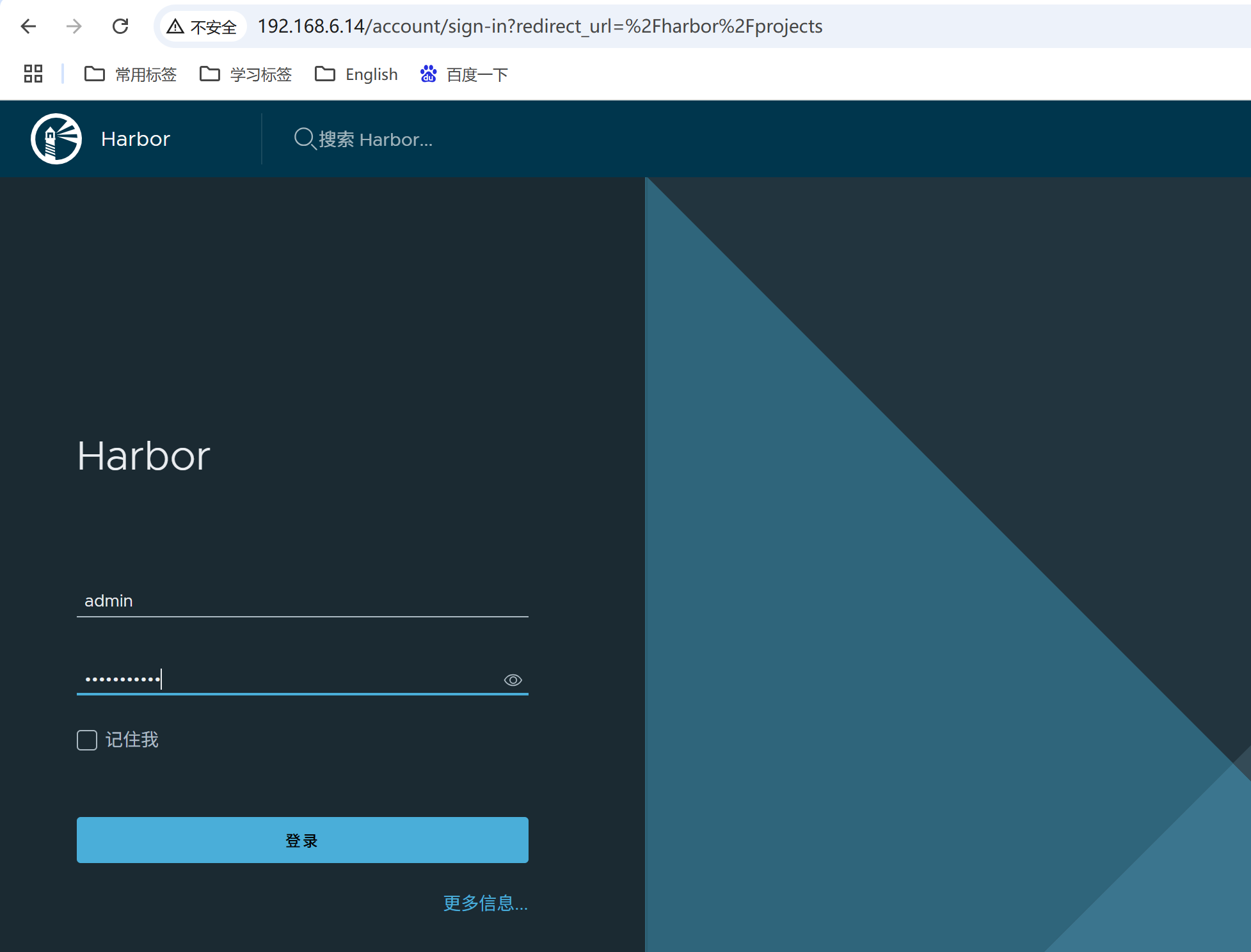Click the browser back arrow

coord(28,26)
